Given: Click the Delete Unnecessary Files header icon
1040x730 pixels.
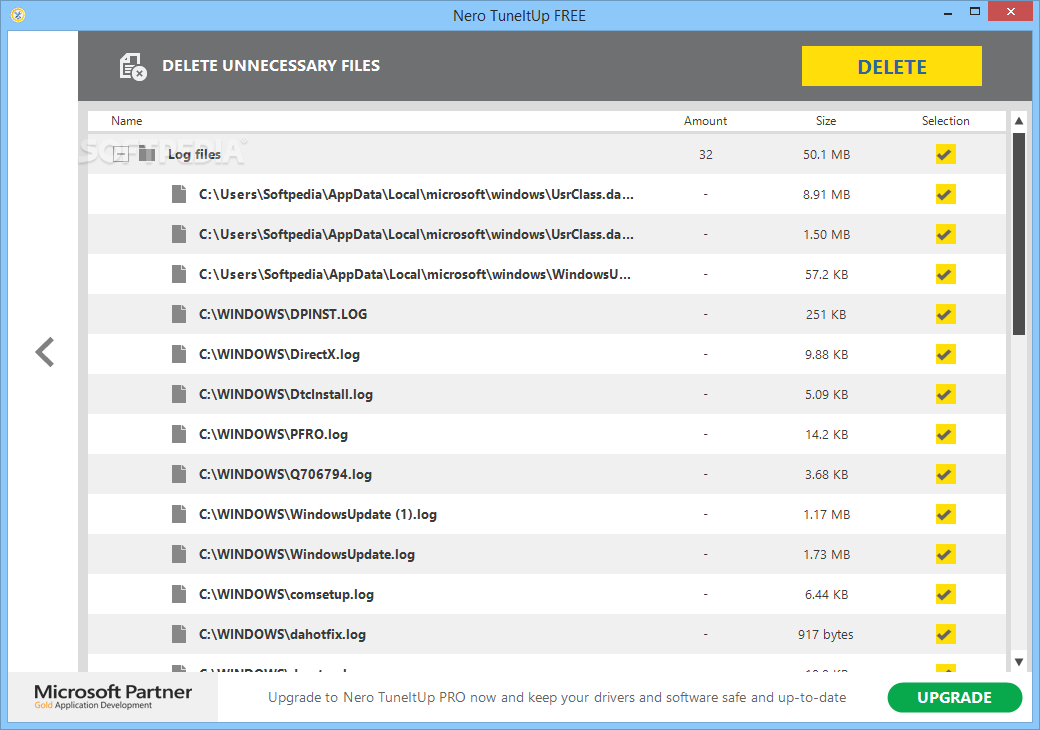Looking at the screenshot, I should point(133,66).
